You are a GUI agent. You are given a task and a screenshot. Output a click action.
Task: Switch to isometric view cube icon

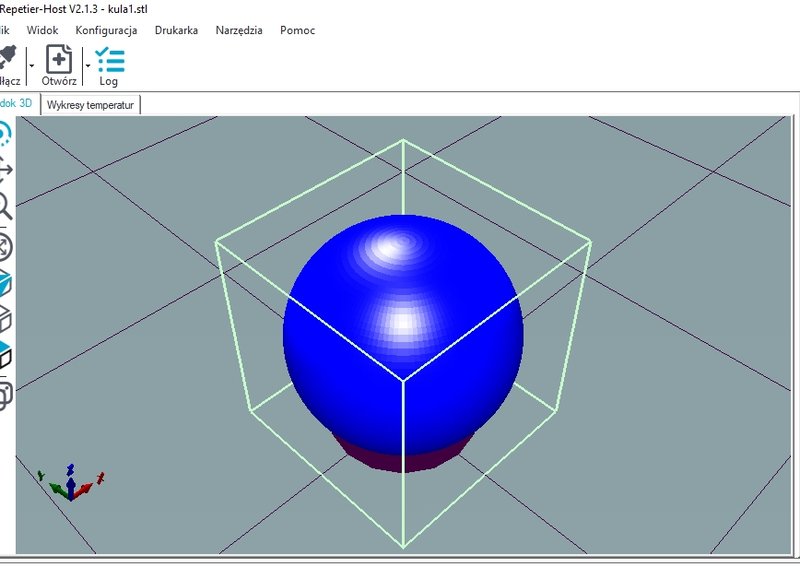pyautogui.click(x=5, y=284)
